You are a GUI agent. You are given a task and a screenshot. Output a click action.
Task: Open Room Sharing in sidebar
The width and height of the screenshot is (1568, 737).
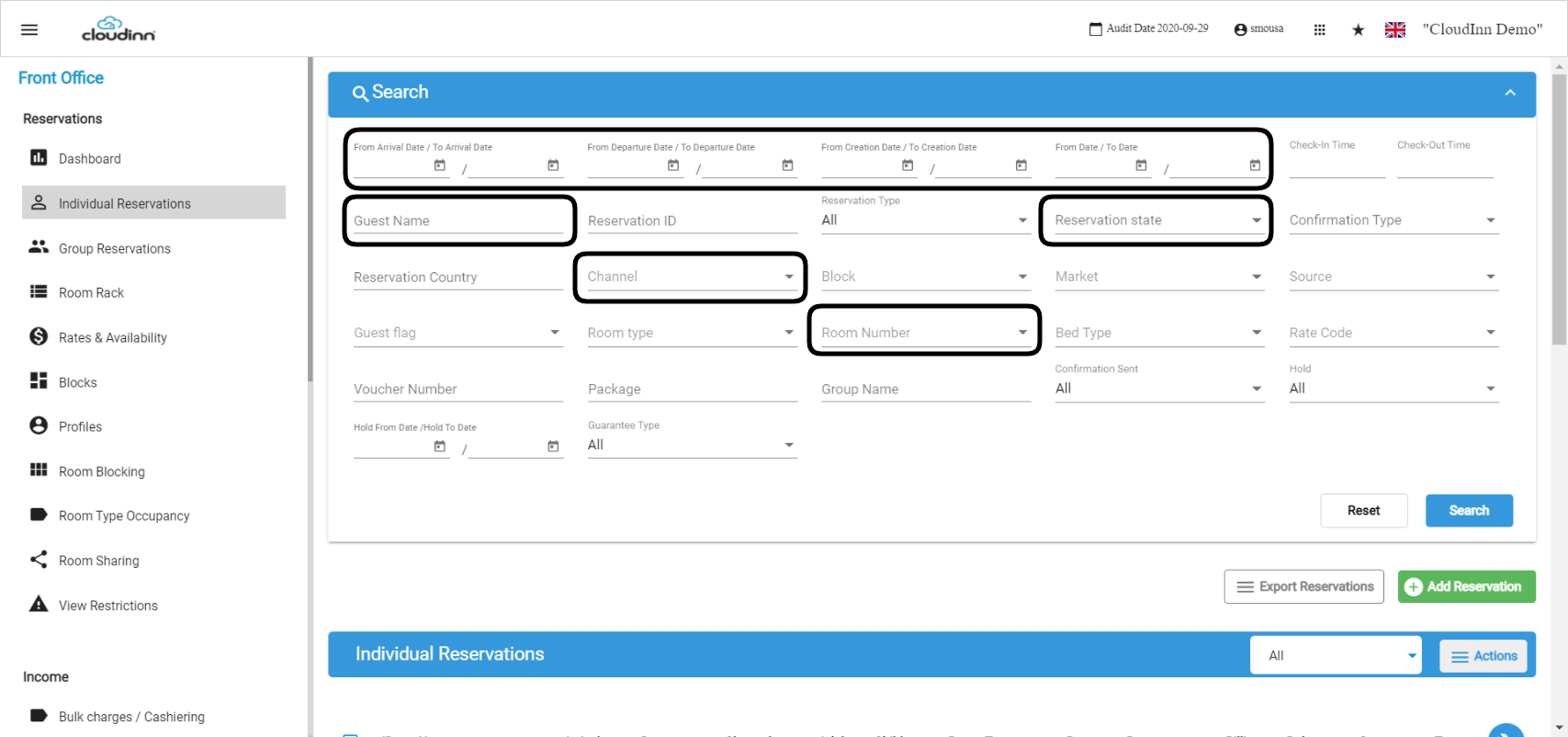click(153, 561)
